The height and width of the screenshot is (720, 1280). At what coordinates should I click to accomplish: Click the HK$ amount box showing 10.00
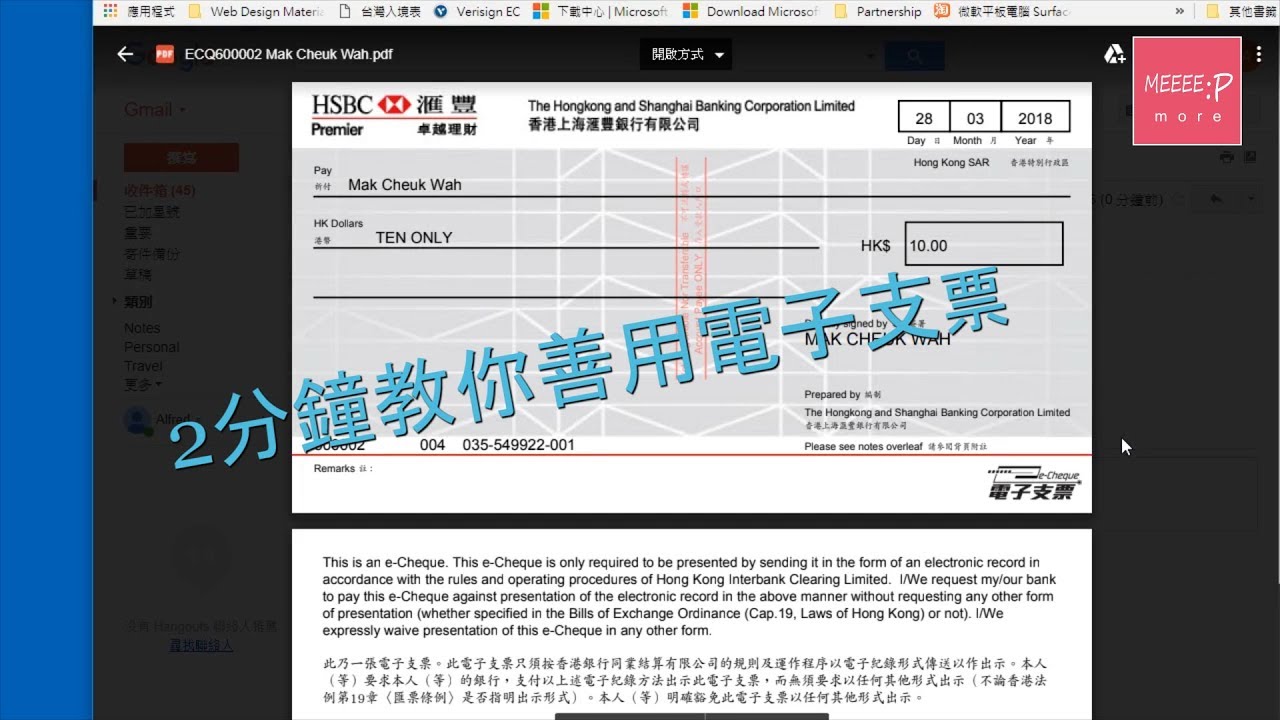point(983,244)
